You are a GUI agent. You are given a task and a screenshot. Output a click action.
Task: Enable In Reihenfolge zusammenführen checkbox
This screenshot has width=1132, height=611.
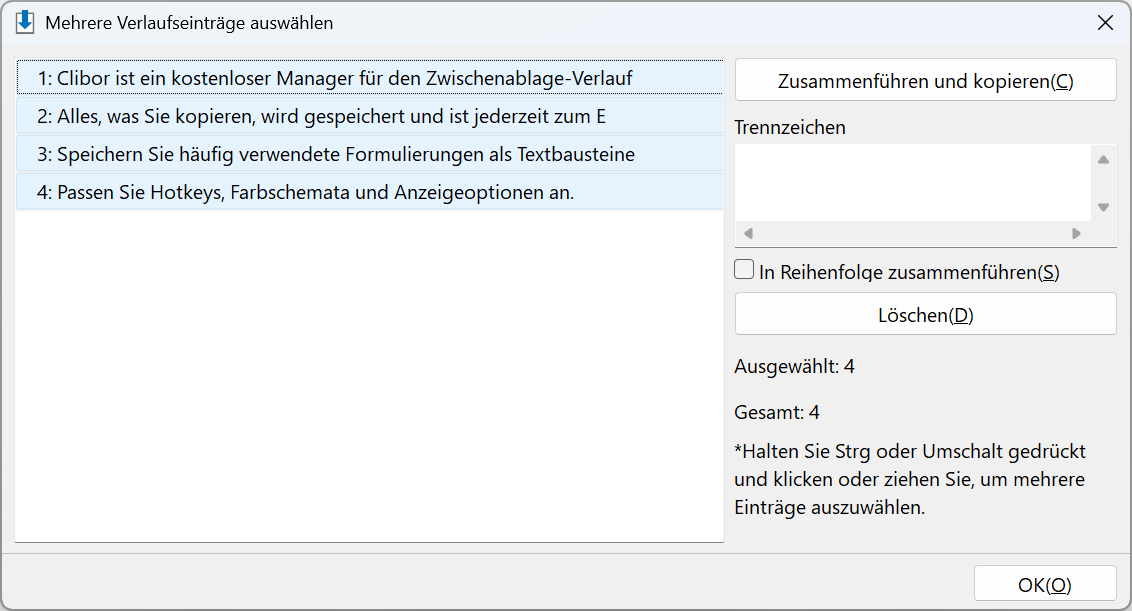(x=744, y=269)
